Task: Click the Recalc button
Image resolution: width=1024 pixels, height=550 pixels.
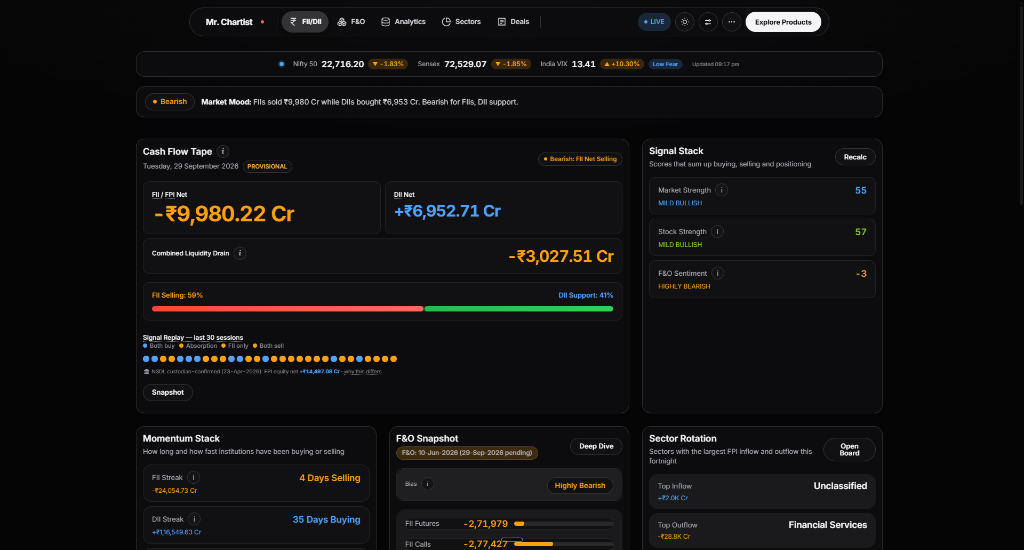Action: click(855, 157)
